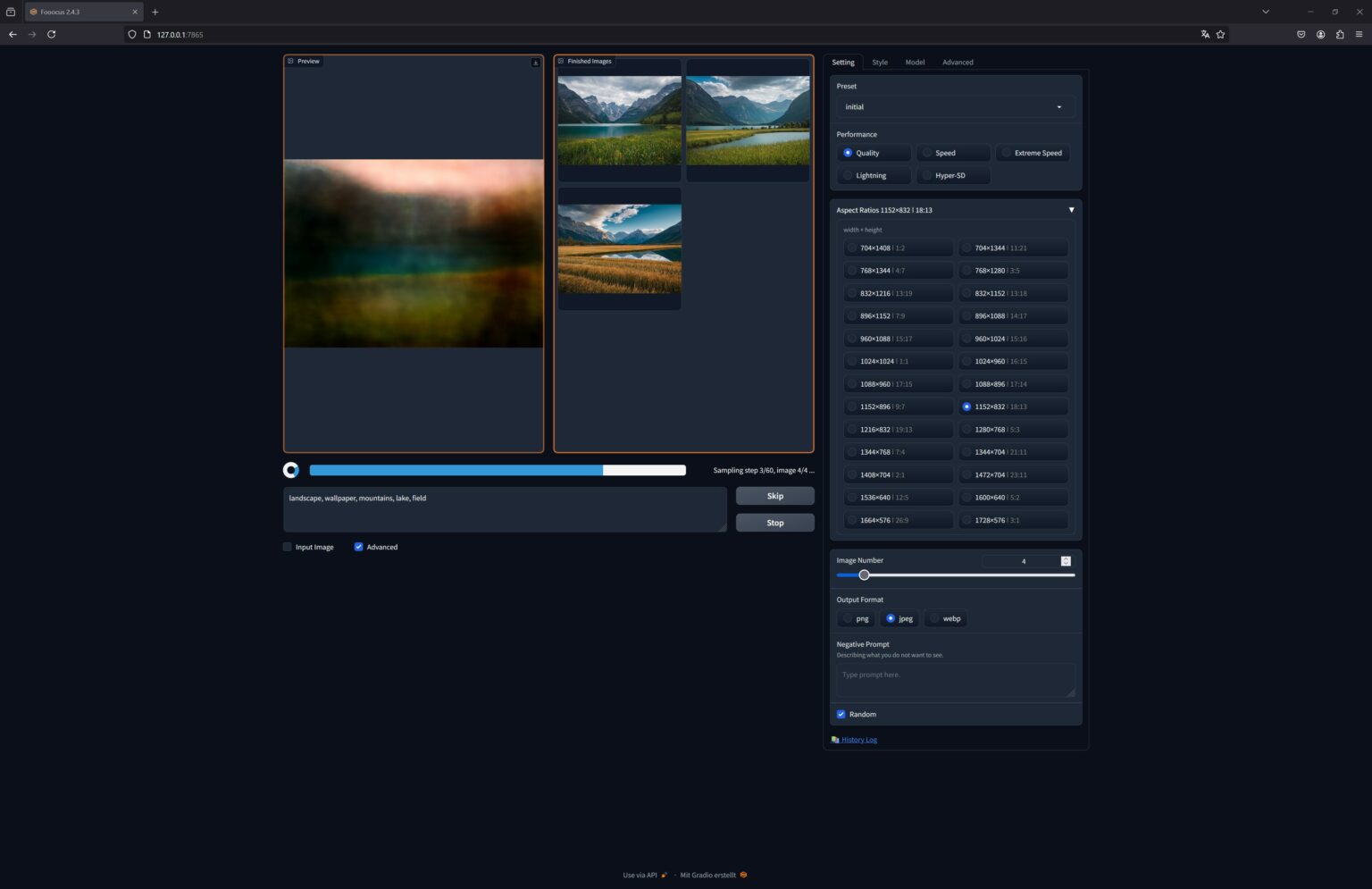Collapse the Aspect Ratios section
The height and width of the screenshot is (889, 1372).
tap(1071, 210)
